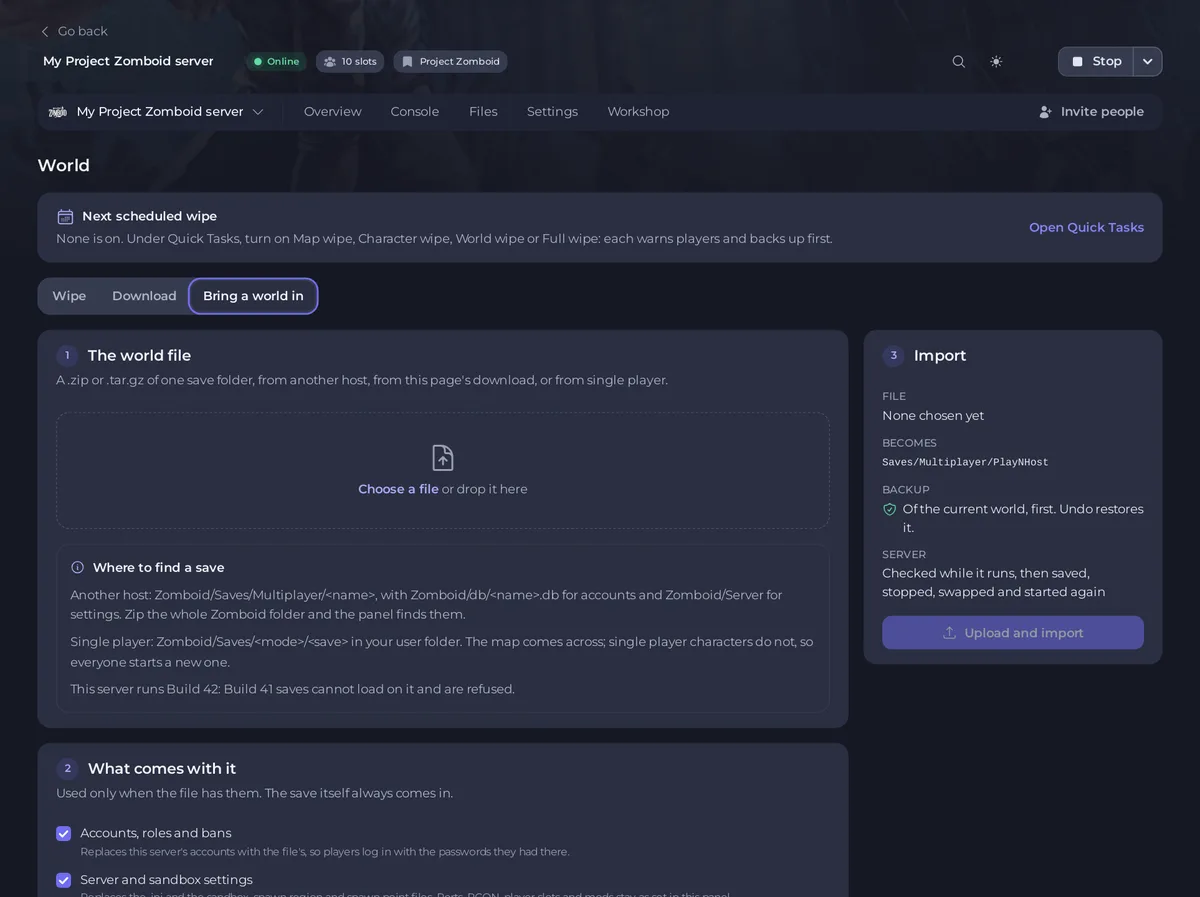Stop the server with Stop button
Image resolution: width=1200 pixels, height=897 pixels.
[1096, 61]
